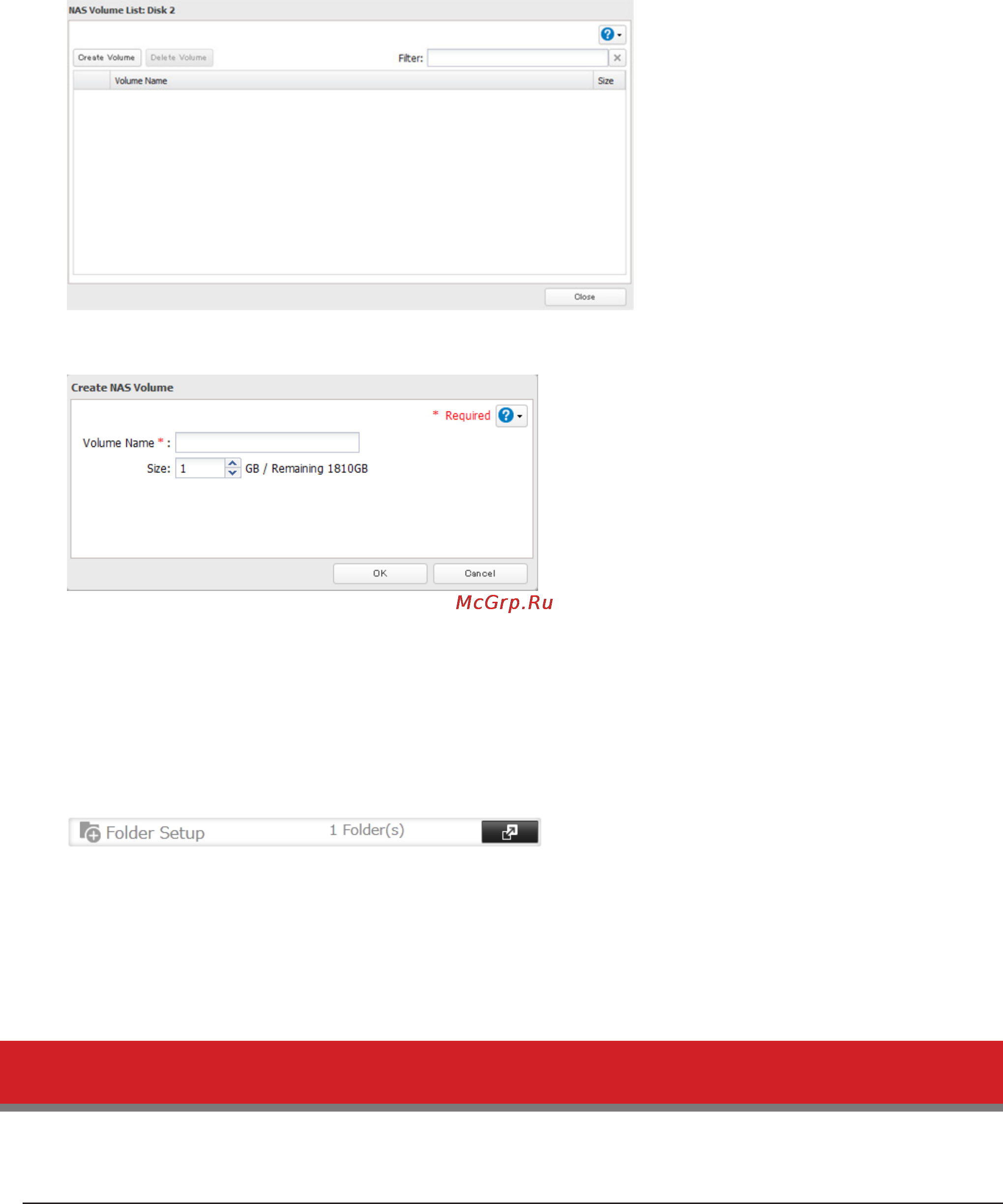Click the Size value field

tap(200, 468)
